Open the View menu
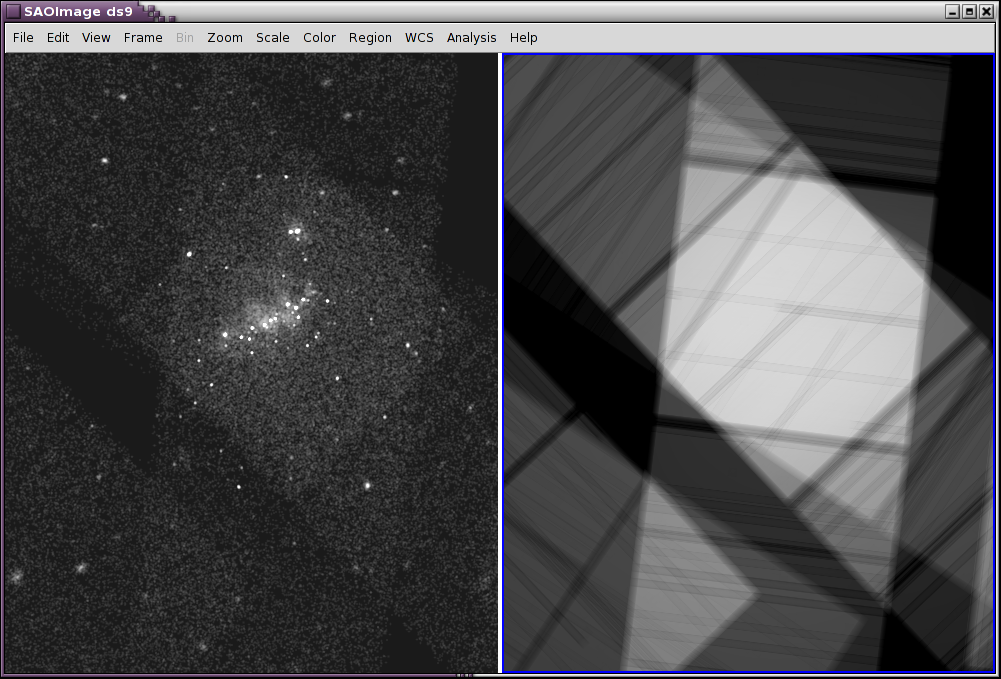The width and height of the screenshot is (1001, 679). (x=96, y=37)
